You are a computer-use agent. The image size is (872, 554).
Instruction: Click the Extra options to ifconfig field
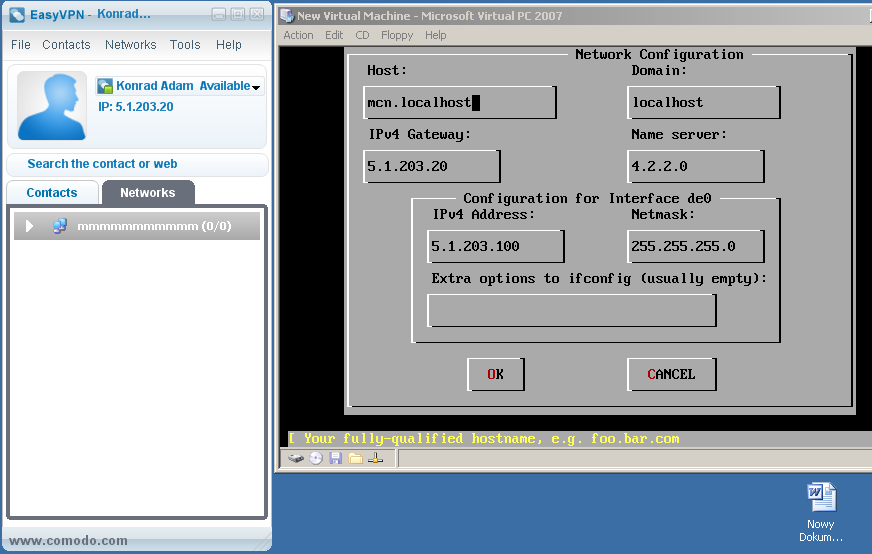pyautogui.click(x=572, y=310)
